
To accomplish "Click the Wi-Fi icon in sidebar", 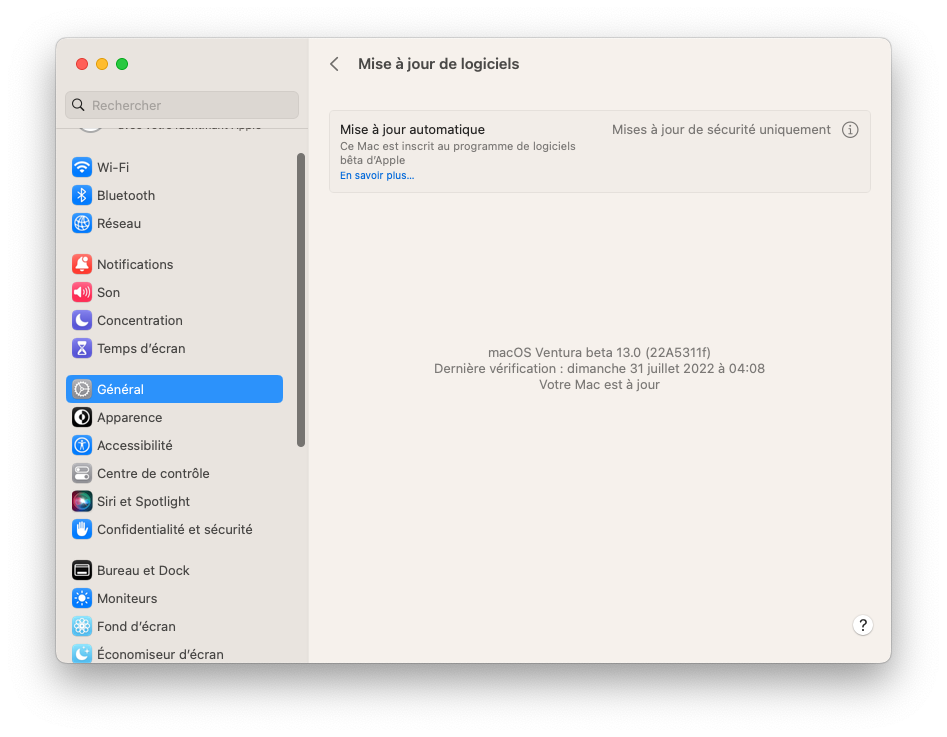I will click(82, 167).
